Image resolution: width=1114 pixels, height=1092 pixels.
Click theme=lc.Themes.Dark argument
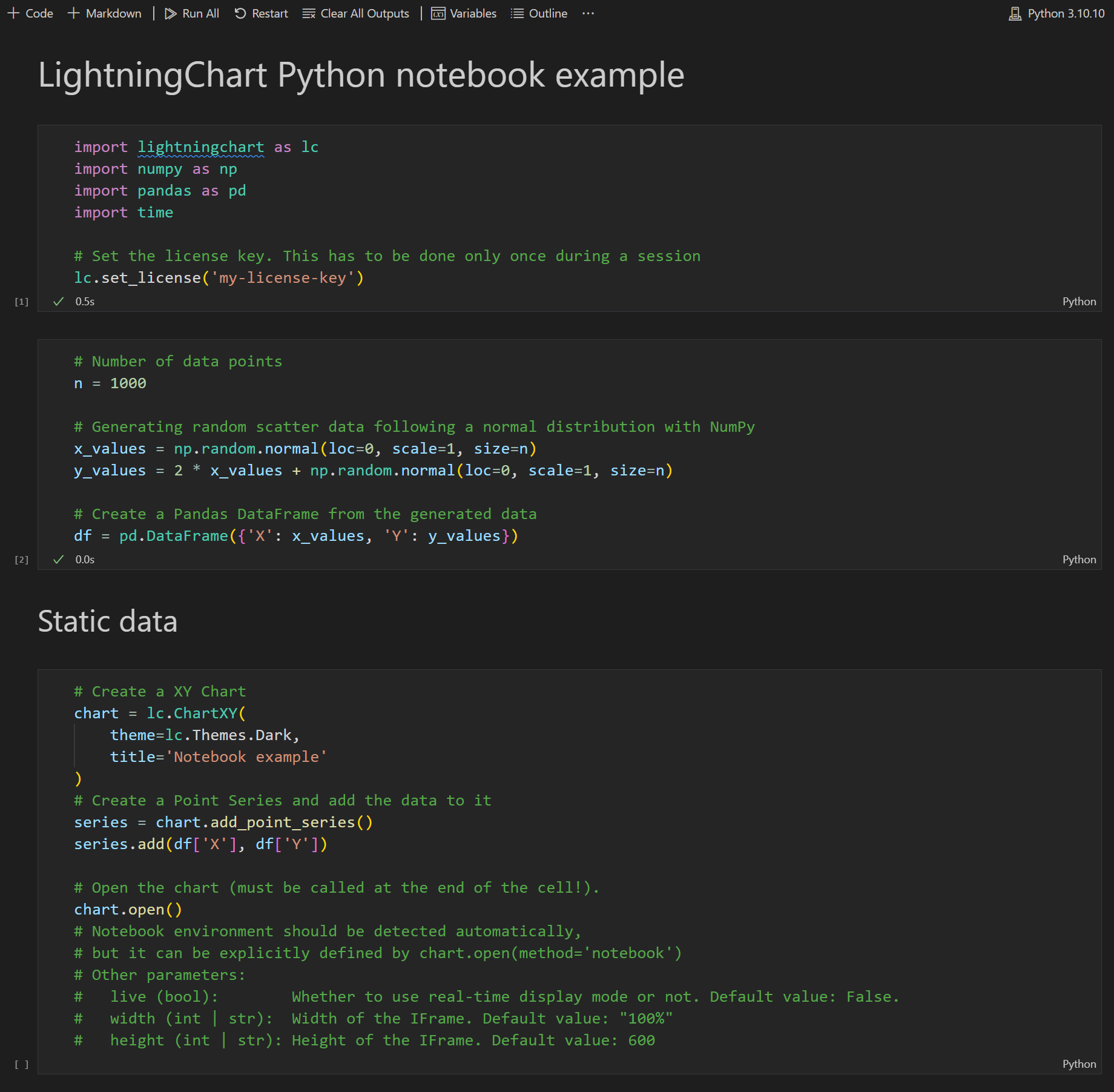coord(205,735)
